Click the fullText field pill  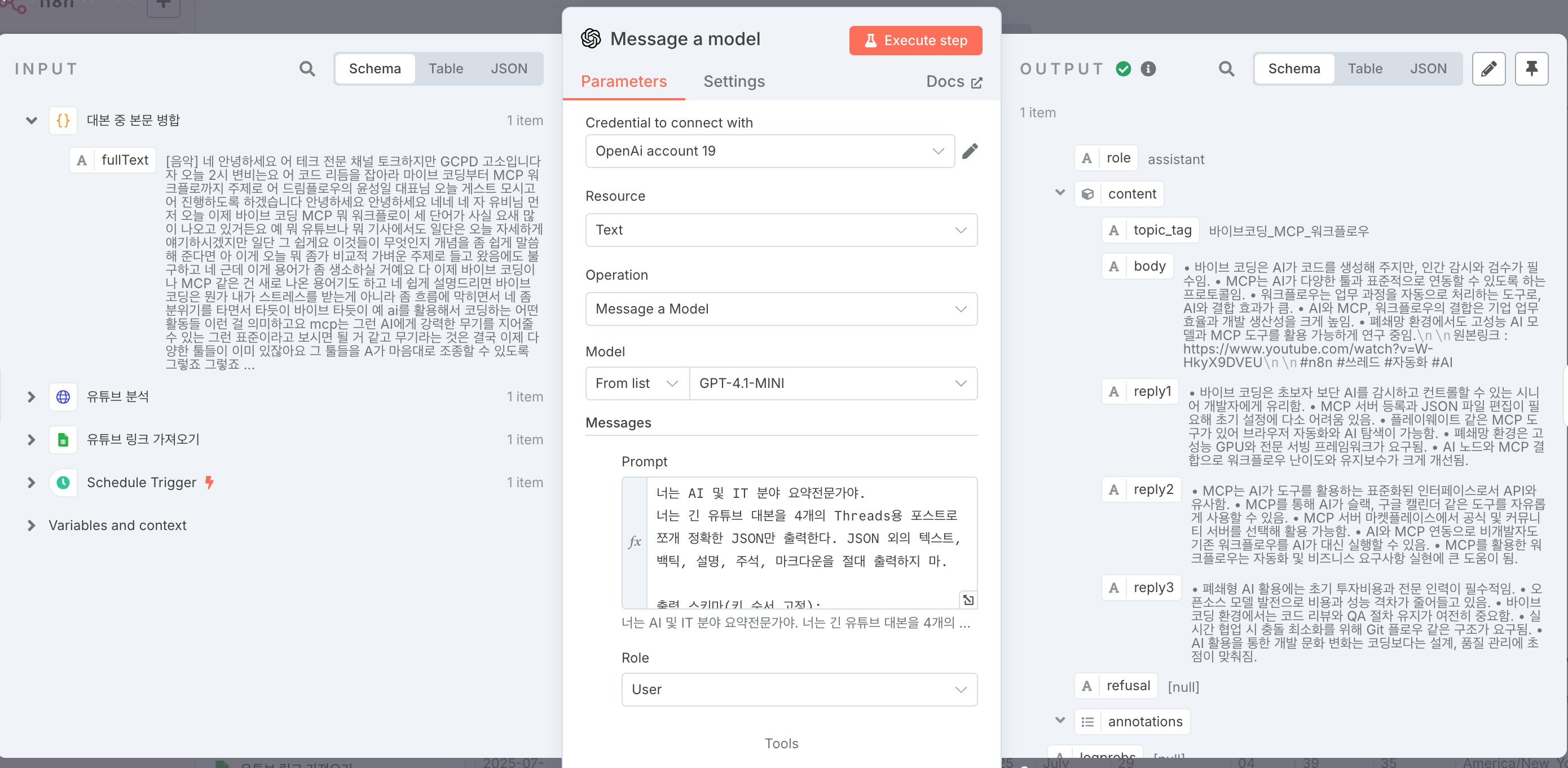113,160
